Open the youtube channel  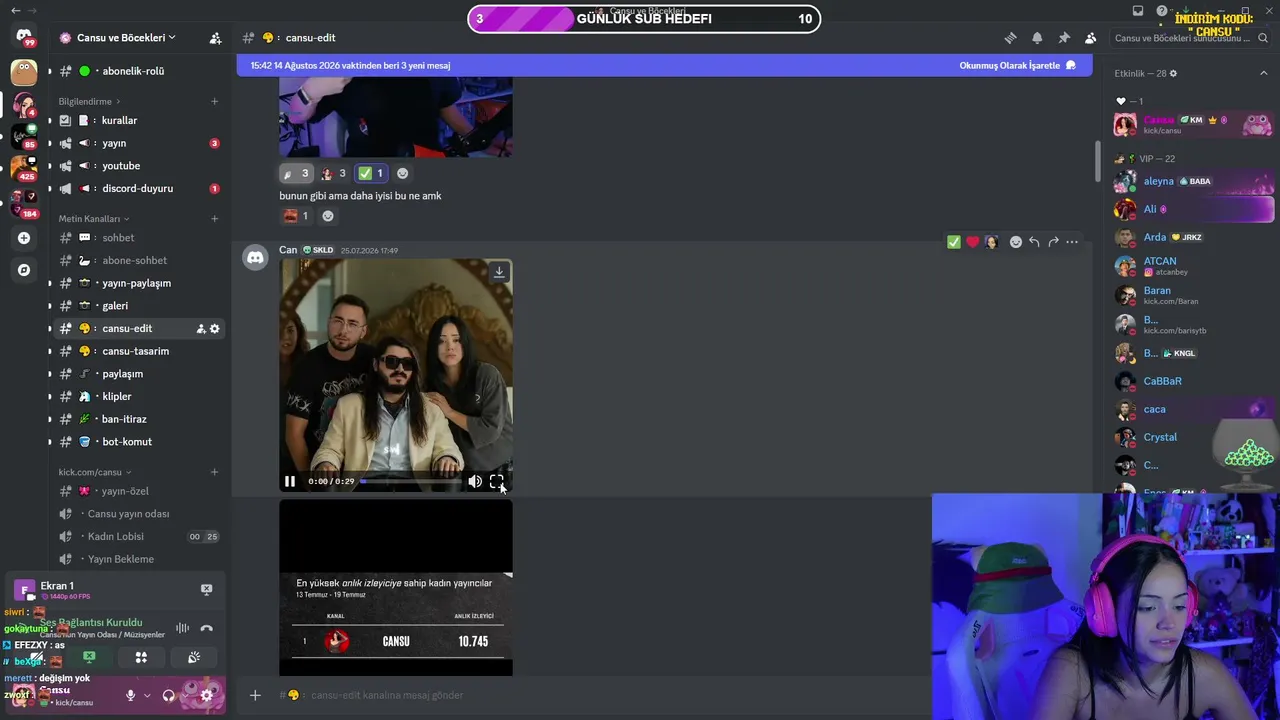tap(138, 166)
